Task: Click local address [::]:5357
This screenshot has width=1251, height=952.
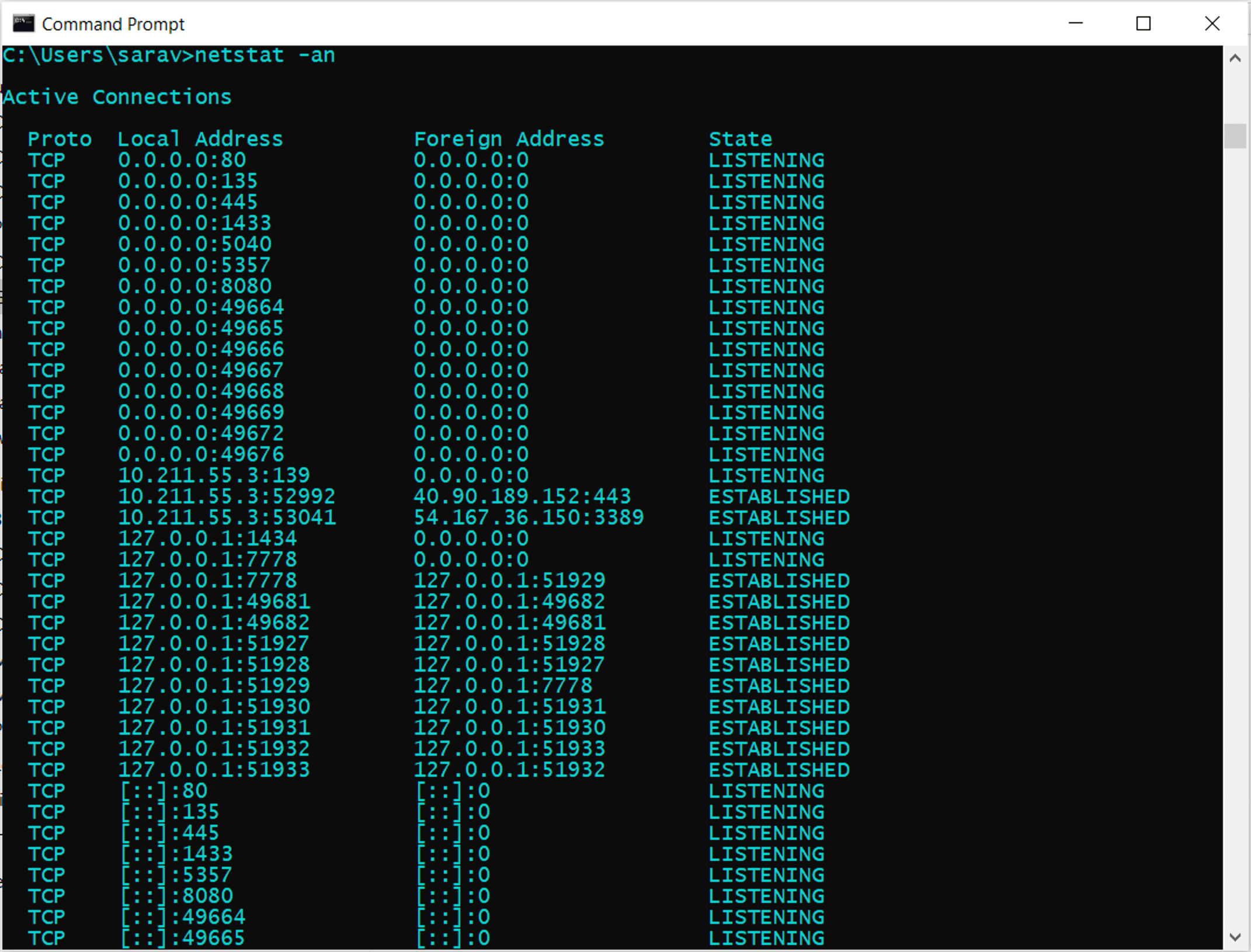Action: point(176,875)
